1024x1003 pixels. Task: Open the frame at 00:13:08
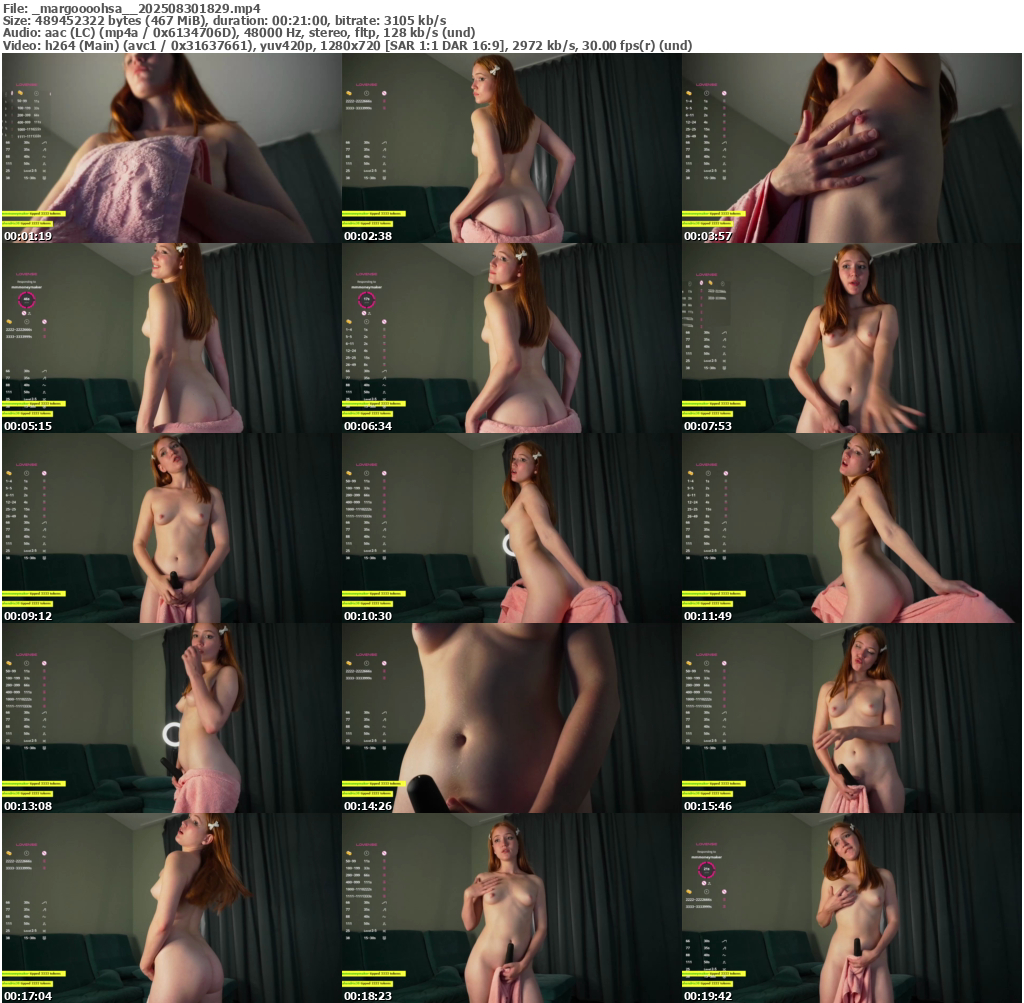[171, 718]
